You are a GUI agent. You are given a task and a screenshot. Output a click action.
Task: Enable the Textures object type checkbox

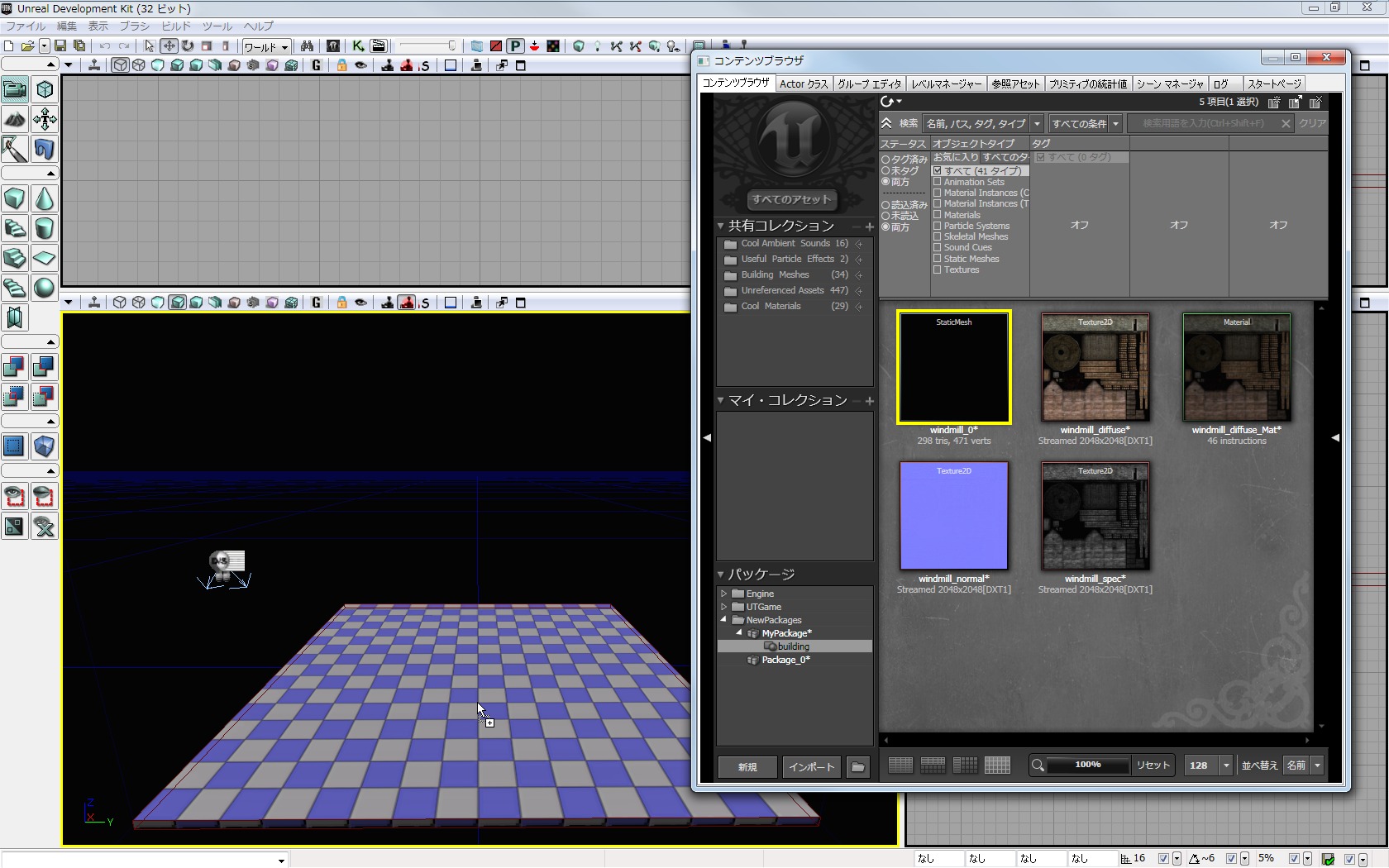click(x=938, y=269)
